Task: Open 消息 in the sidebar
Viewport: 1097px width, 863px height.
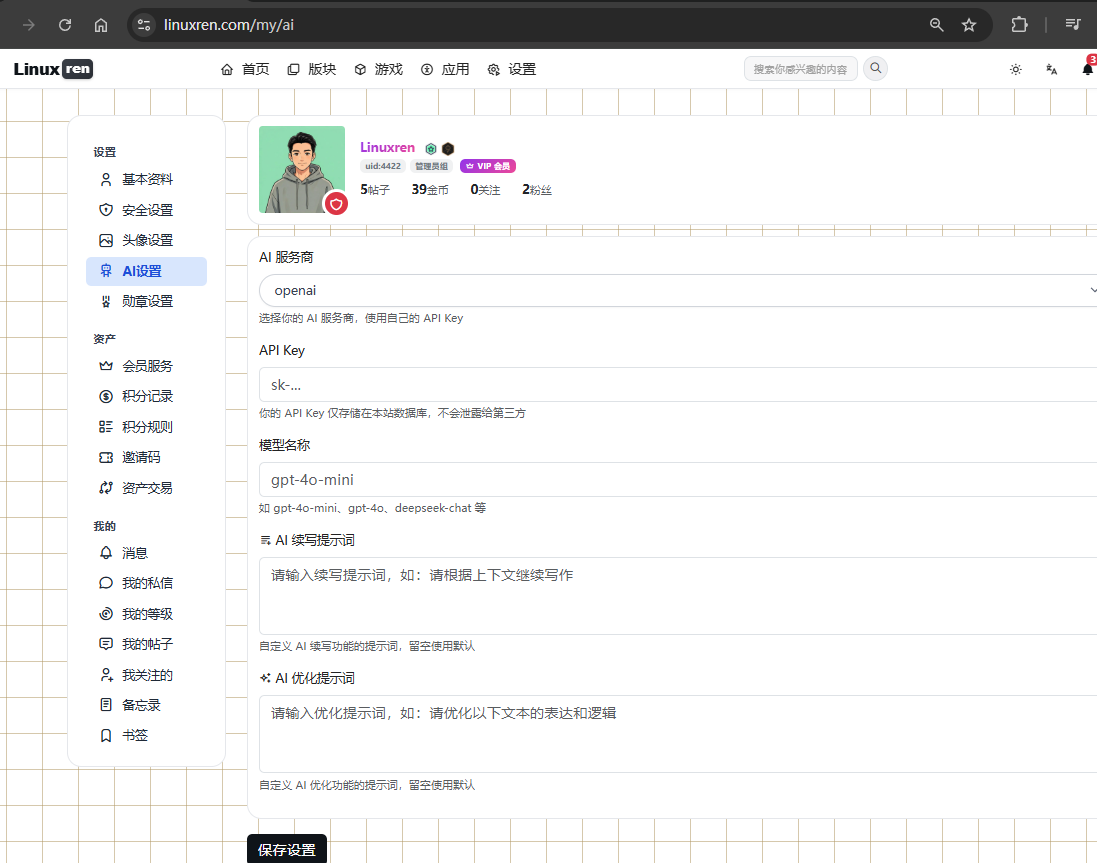Action: [146, 553]
